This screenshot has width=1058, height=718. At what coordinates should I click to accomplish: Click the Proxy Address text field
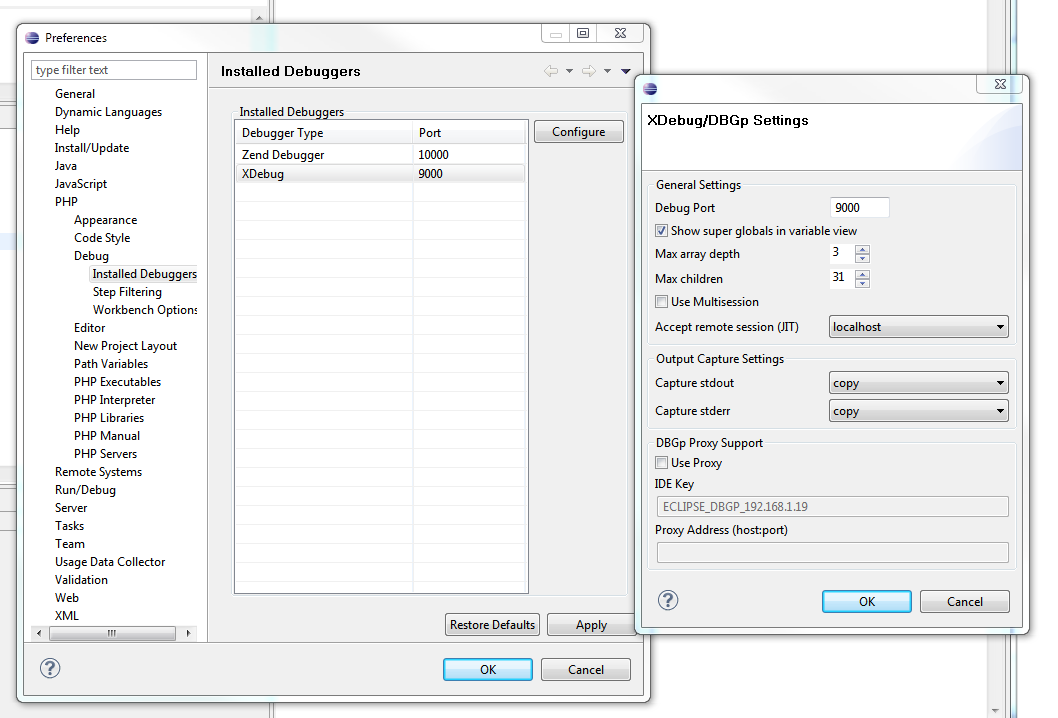click(x=833, y=553)
